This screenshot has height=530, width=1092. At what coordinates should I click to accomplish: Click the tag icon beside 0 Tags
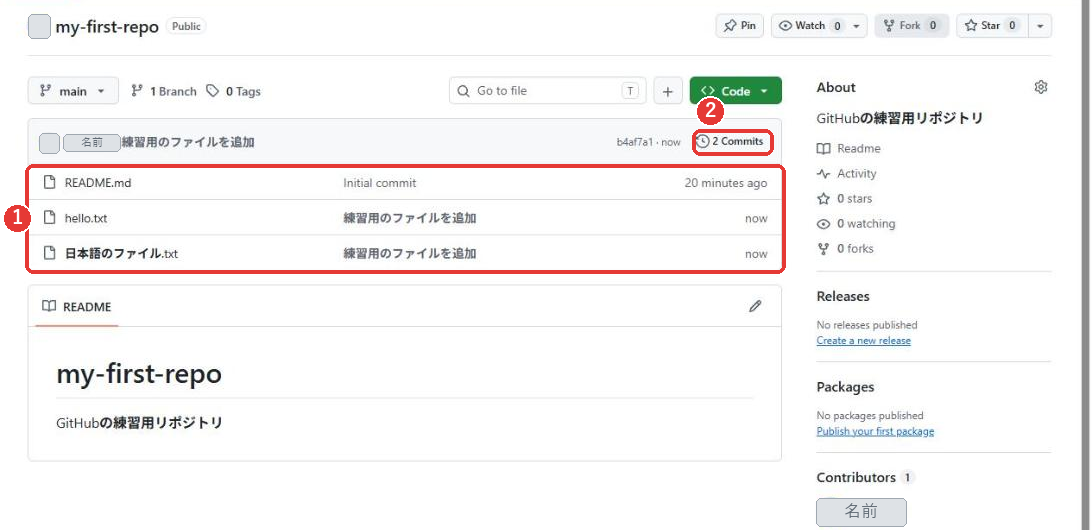click(x=212, y=91)
